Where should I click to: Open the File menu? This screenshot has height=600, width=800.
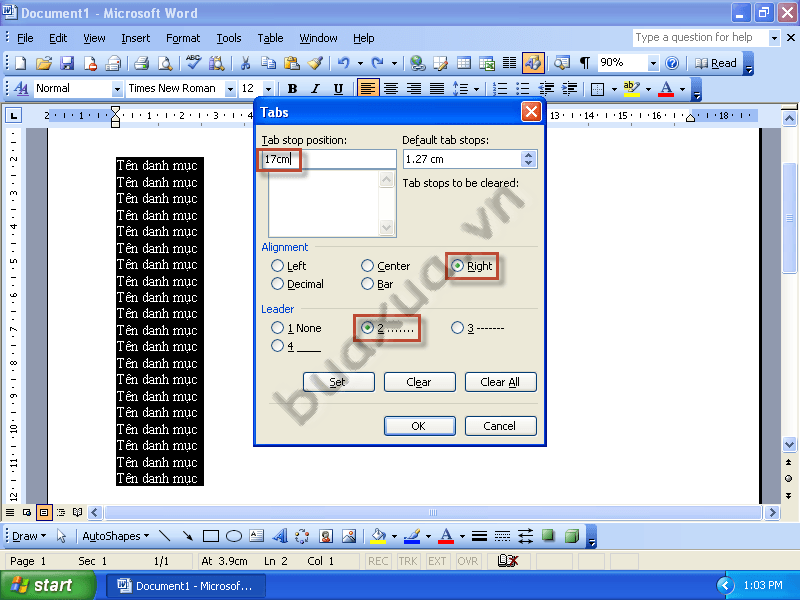[25, 38]
